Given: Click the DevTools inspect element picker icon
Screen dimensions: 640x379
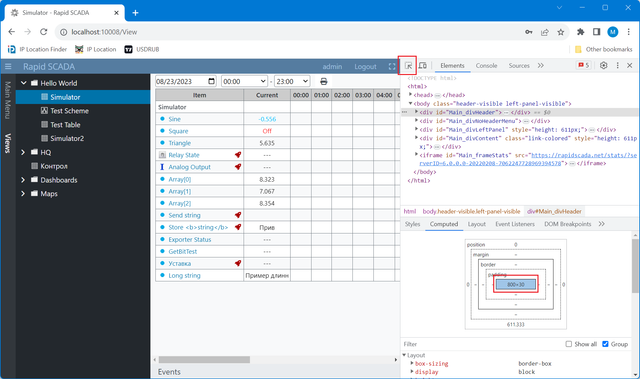Looking at the screenshot, I should (x=408, y=66).
